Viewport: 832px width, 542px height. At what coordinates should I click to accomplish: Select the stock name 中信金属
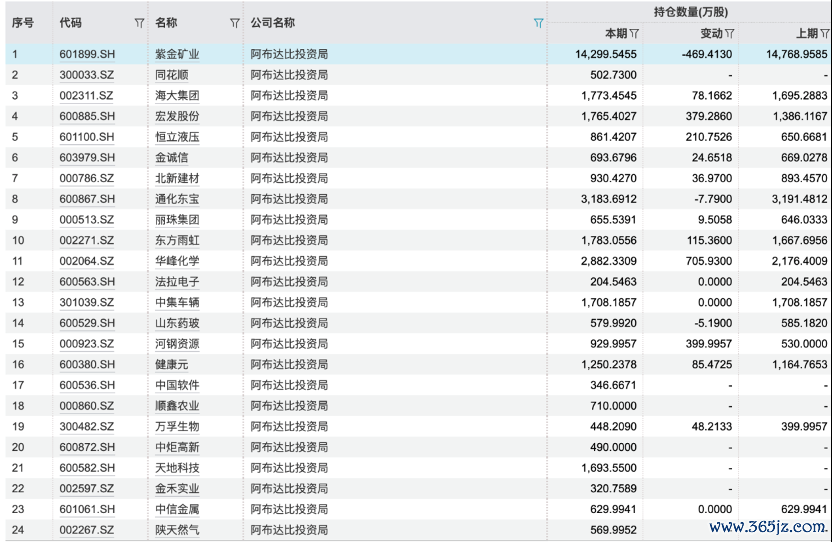point(177,510)
